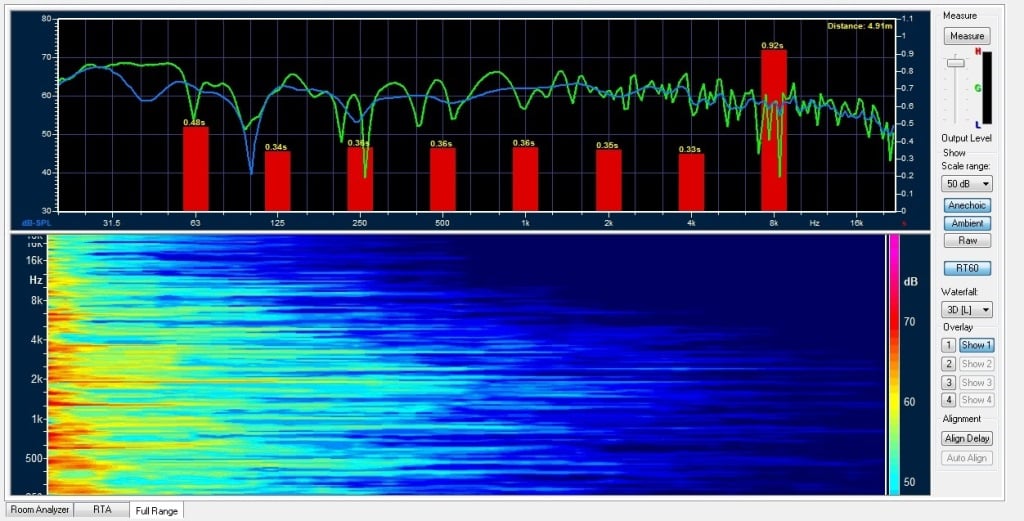This screenshot has width=1024, height=521.
Task: Open the Scale range dropdown
Action: click(967, 184)
